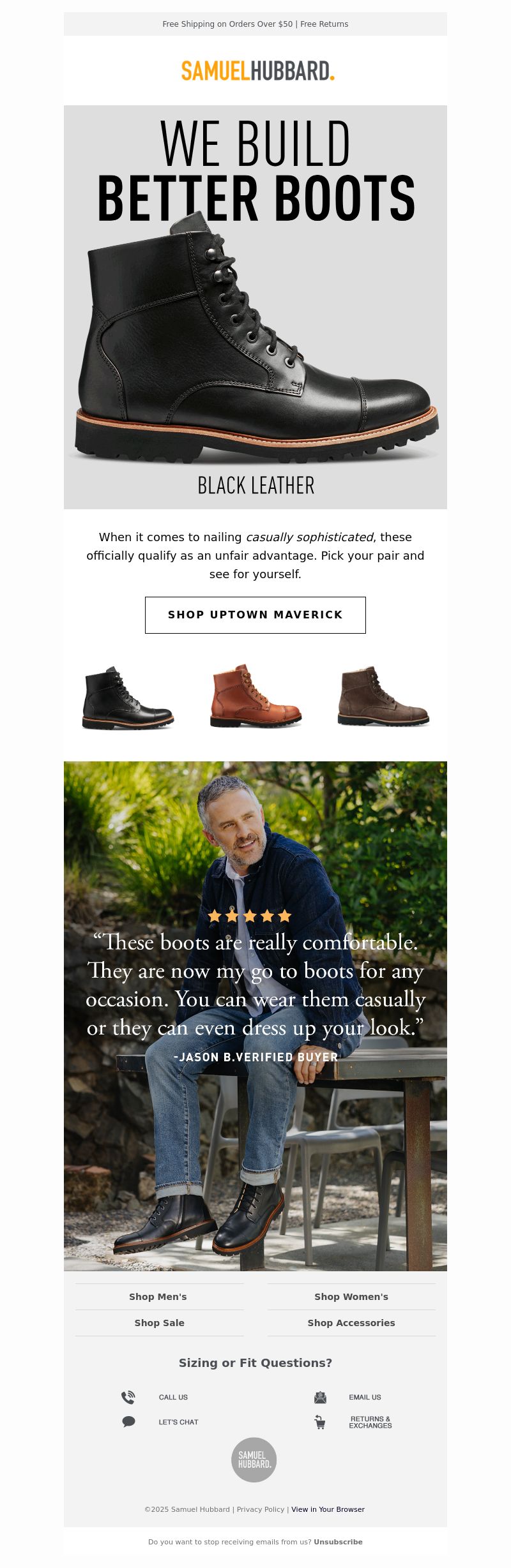The image size is (511, 1568).
Task: Select the tan leather boot thumbnail
Action: tap(256, 696)
